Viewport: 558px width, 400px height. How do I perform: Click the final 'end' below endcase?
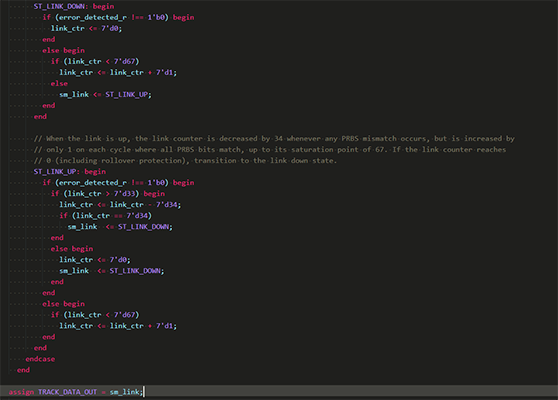(x=23, y=370)
